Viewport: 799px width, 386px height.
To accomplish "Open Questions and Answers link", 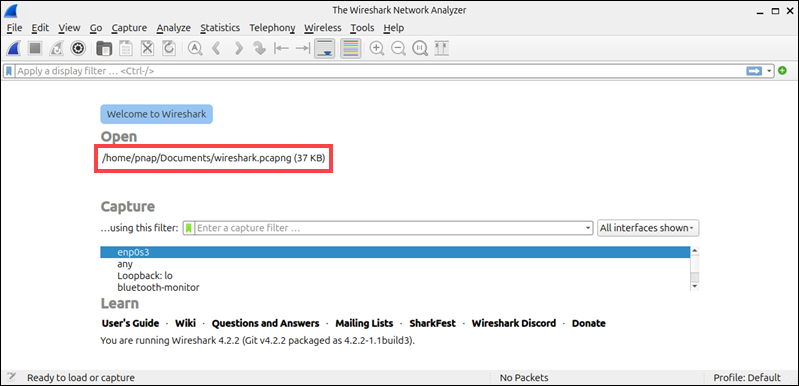I will tap(265, 323).
